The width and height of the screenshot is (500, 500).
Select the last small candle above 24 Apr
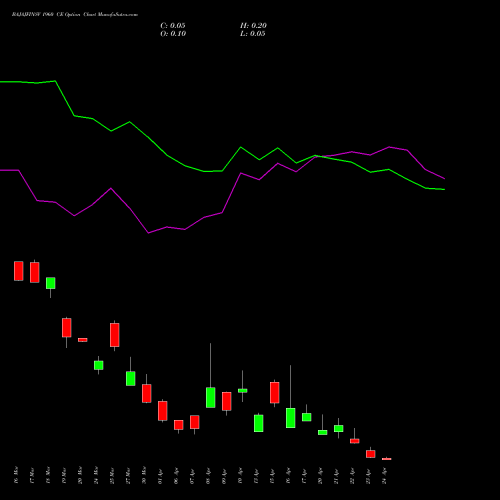coord(387,459)
